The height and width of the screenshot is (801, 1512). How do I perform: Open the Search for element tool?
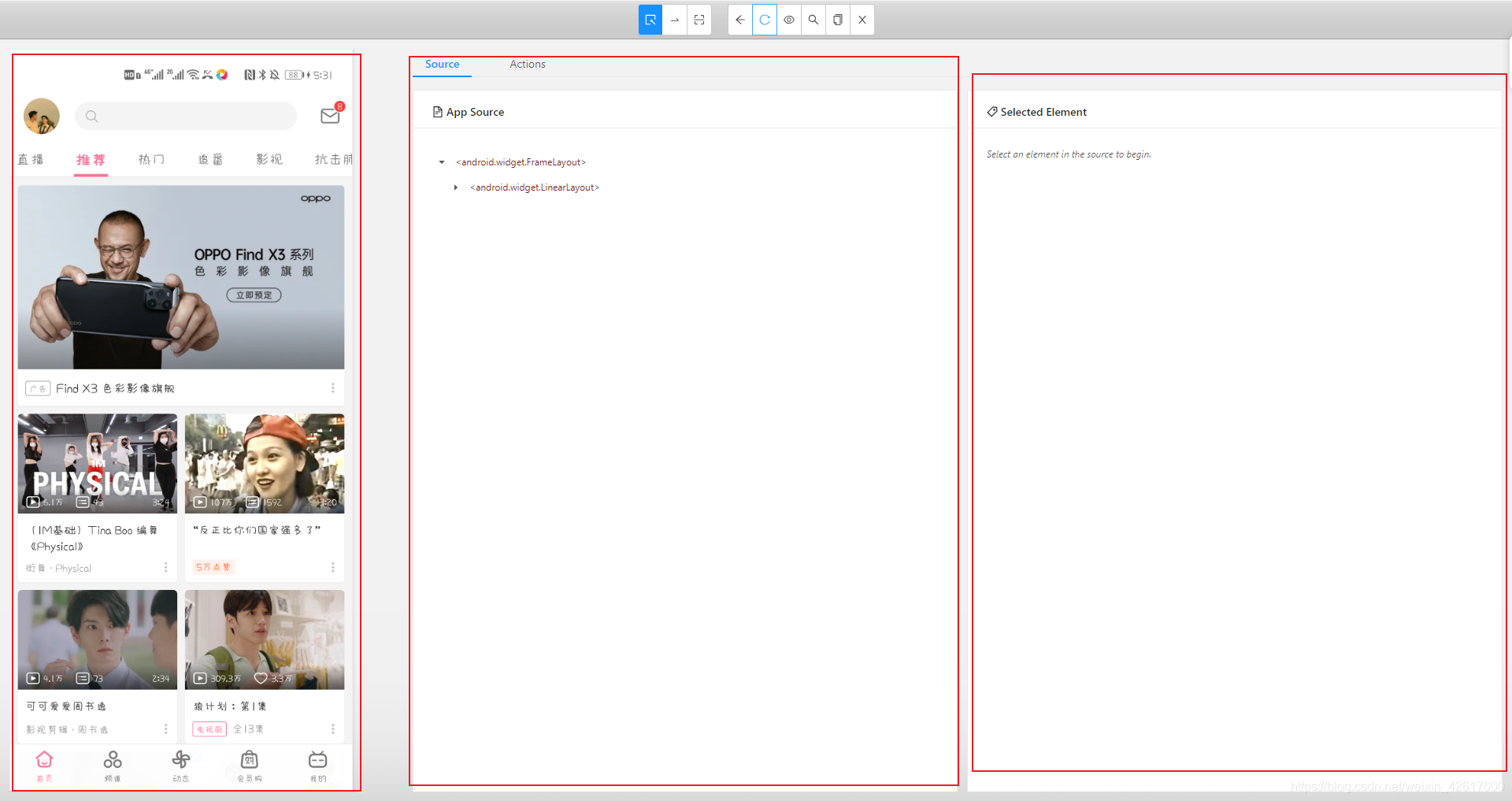[813, 20]
